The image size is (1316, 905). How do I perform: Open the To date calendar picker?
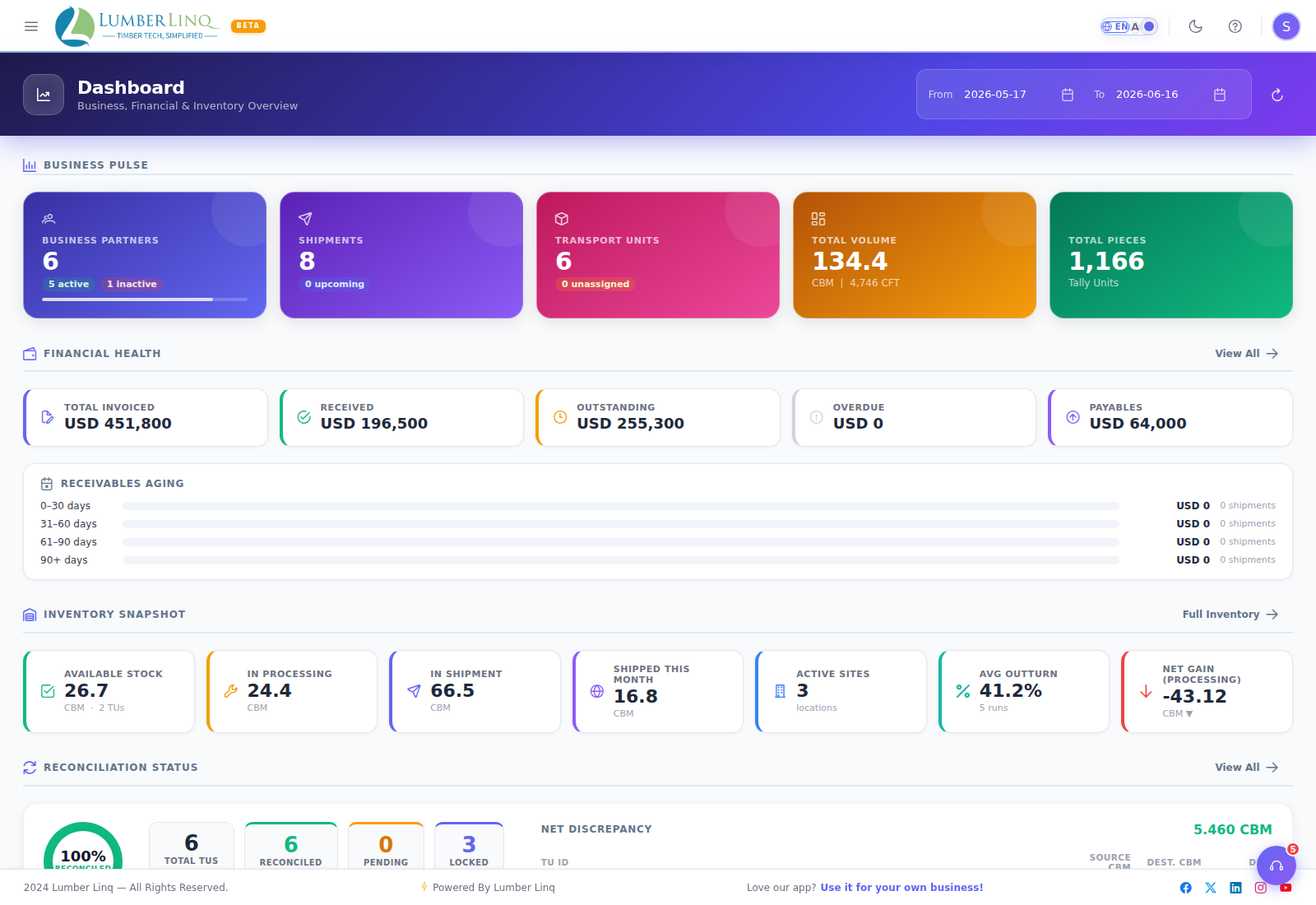pos(1220,95)
